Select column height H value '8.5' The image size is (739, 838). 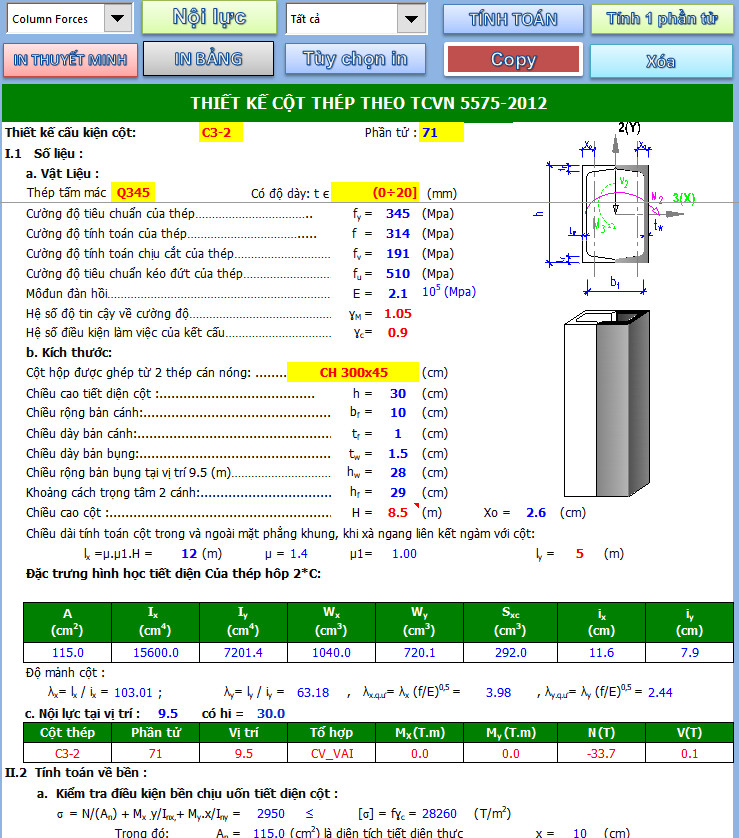pyautogui.click(x=398, y=513)
